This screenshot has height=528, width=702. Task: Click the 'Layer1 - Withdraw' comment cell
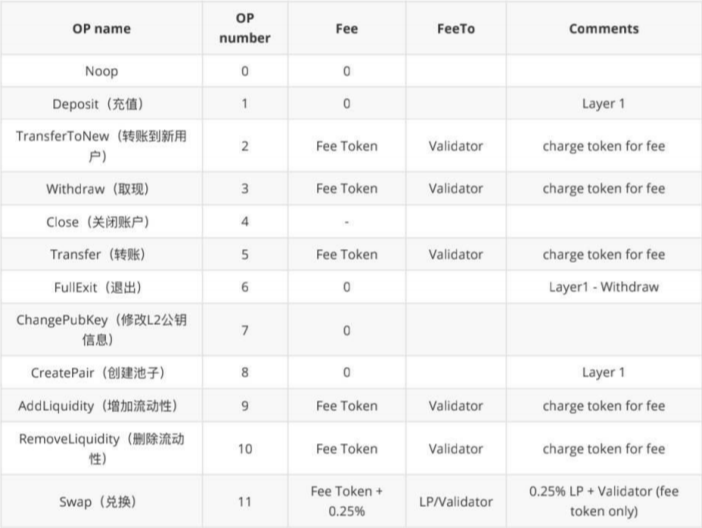(x=603, y=287)
